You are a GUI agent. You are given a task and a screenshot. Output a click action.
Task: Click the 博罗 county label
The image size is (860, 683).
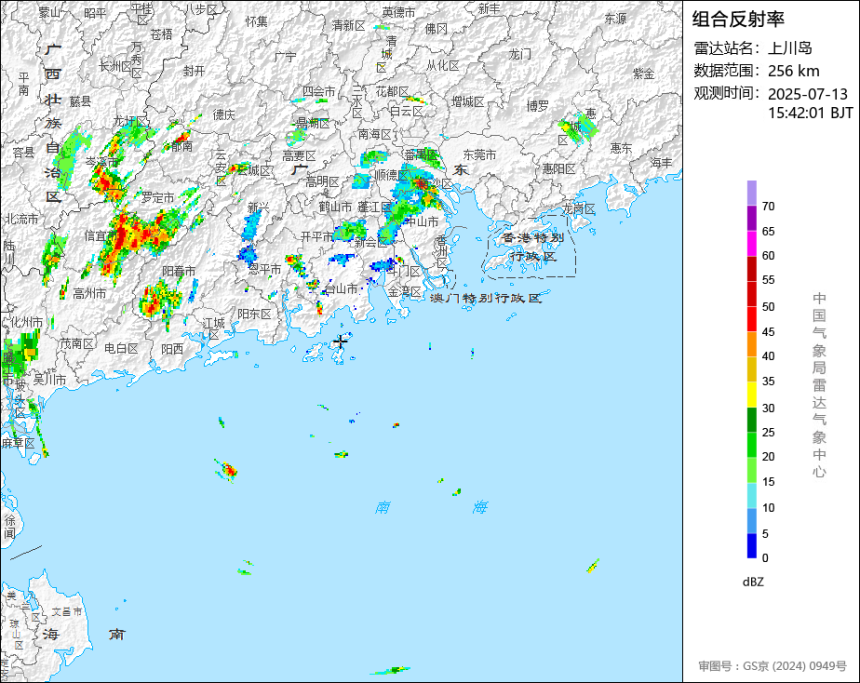pyautogui.click(x=538, y=106)
